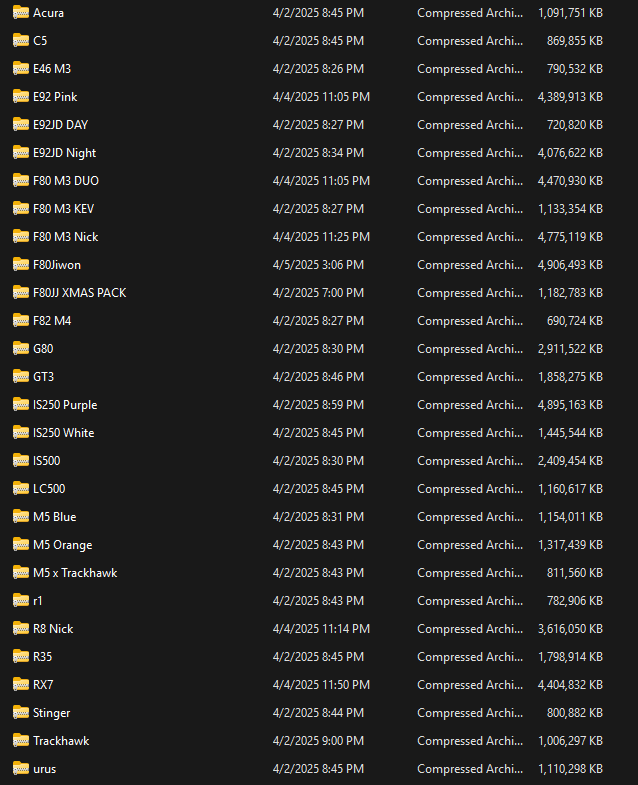Image resolution: width=638 pixels, height=785 pixels.
Task: Click Compressed Archive type in Stinger row
Action: click(470, 713)
